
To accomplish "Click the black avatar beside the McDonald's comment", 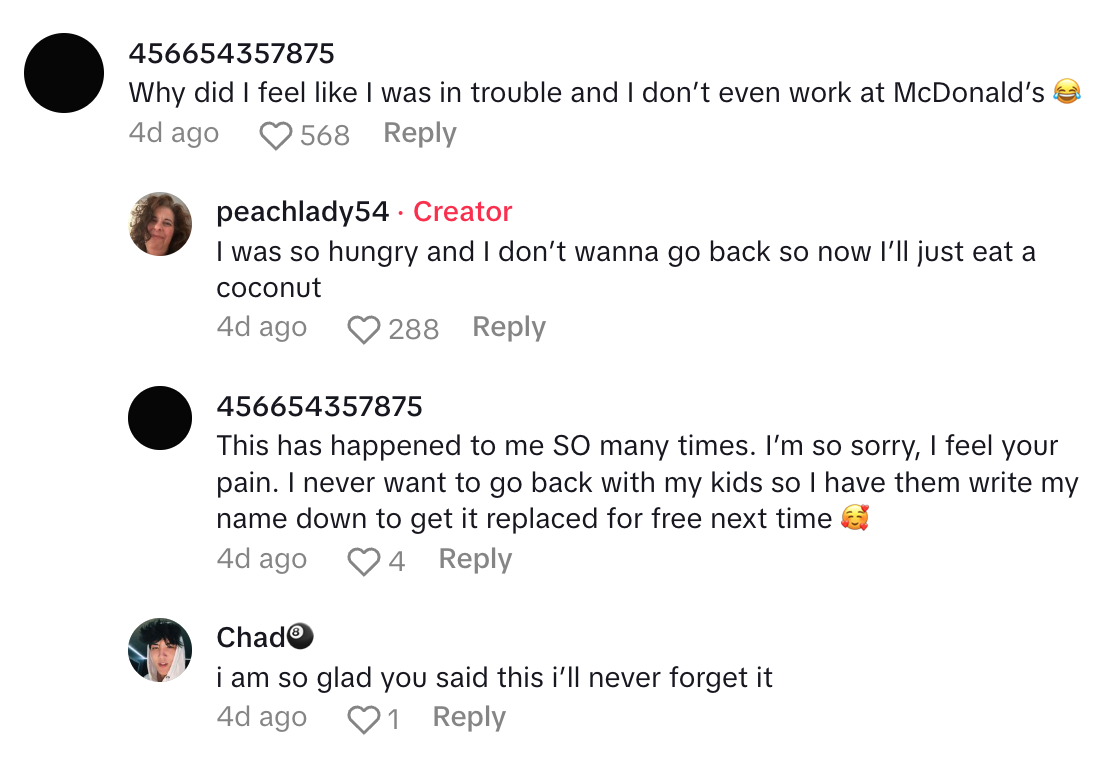I will tap(64, 72).
